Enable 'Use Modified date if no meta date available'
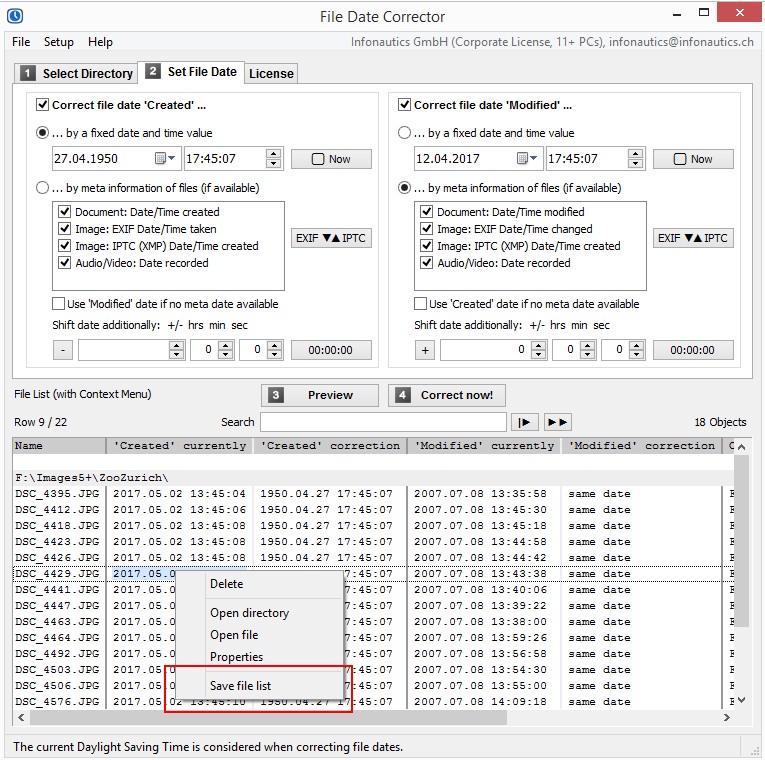The width and height of the screenshot is (765, 760). pos(59,303)
